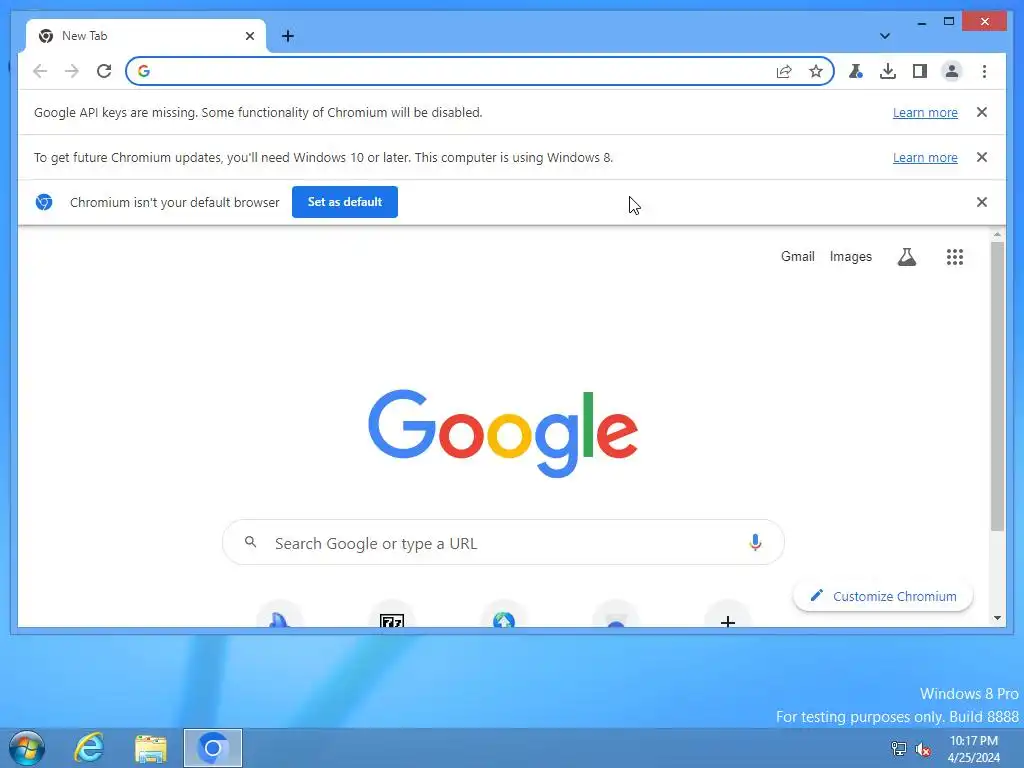This screenshot has height=768, width=1024.
Task: Open the muted volume tray icon
Action: [x=923, y=749]
